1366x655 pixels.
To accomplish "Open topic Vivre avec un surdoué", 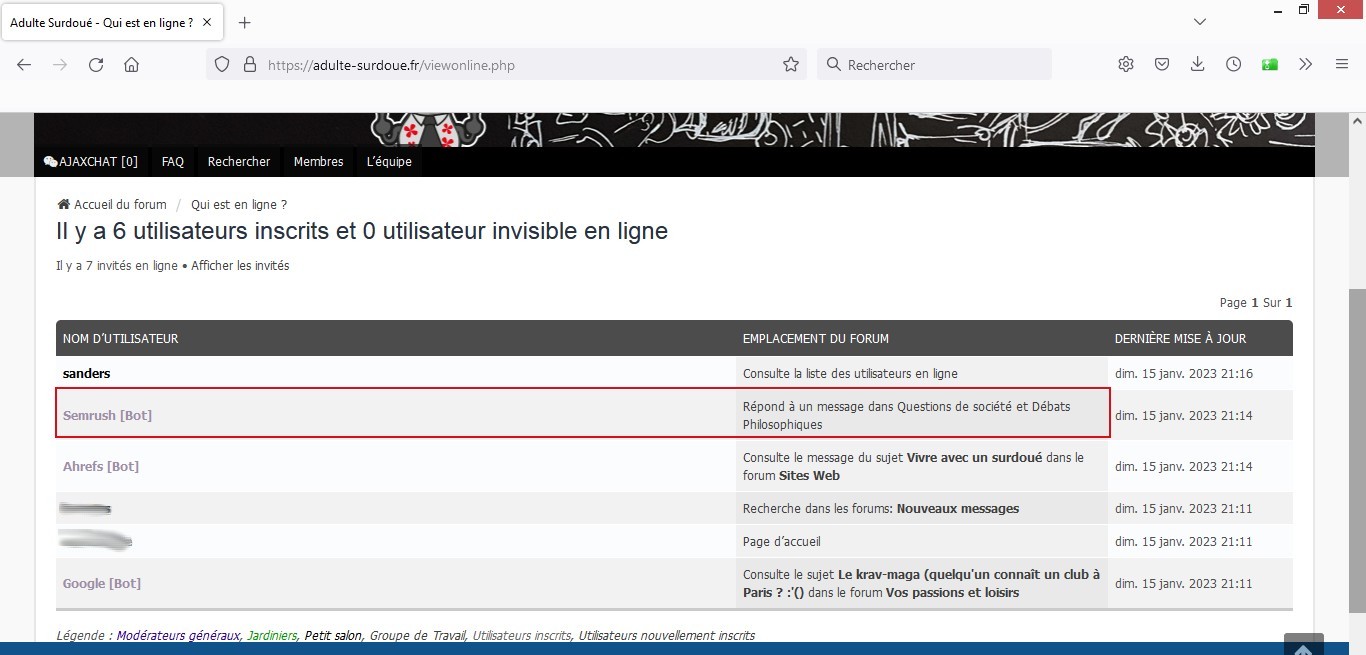I will (x=974, y=457).
